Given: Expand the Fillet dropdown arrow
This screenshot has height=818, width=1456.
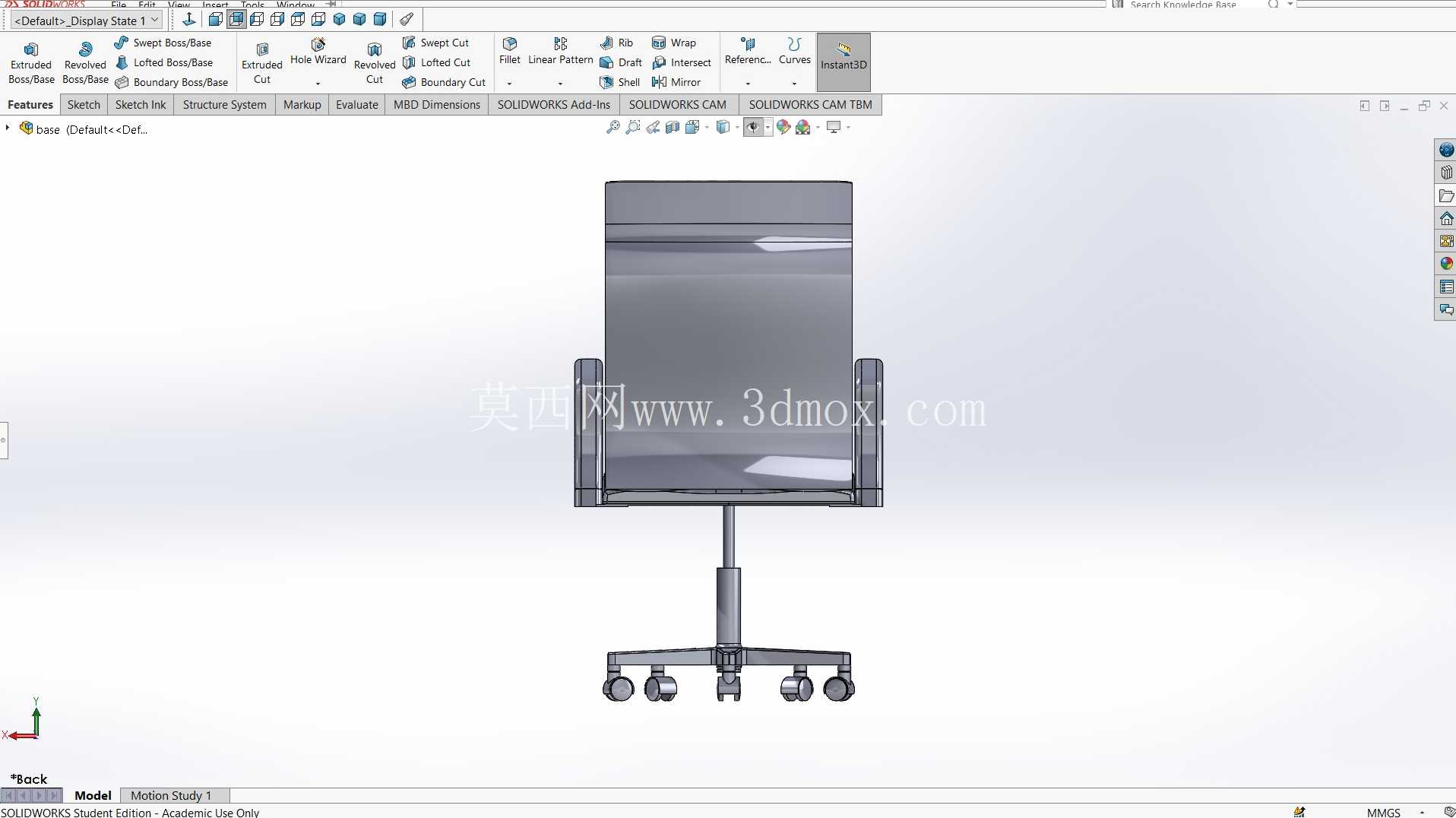Looking at the screenshot, I should [510, 84].
